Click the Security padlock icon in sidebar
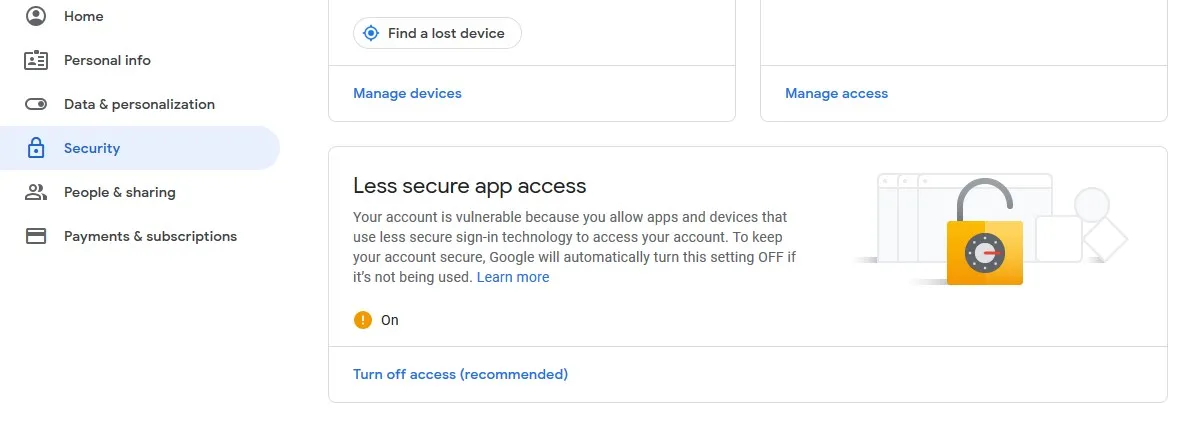Viewport: 1204px width, 421px height. (36, 148)
